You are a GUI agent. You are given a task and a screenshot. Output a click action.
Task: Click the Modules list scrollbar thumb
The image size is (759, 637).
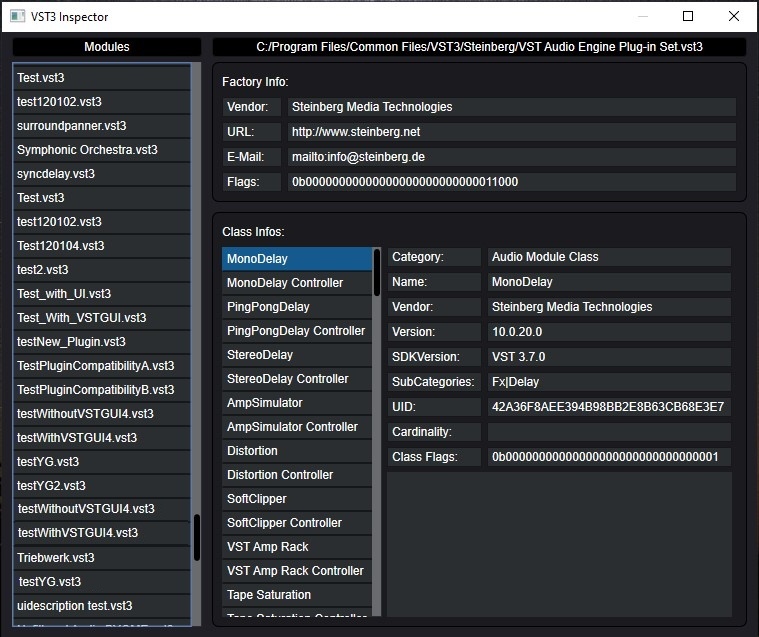pyautogui.click(x=197, y=537)
